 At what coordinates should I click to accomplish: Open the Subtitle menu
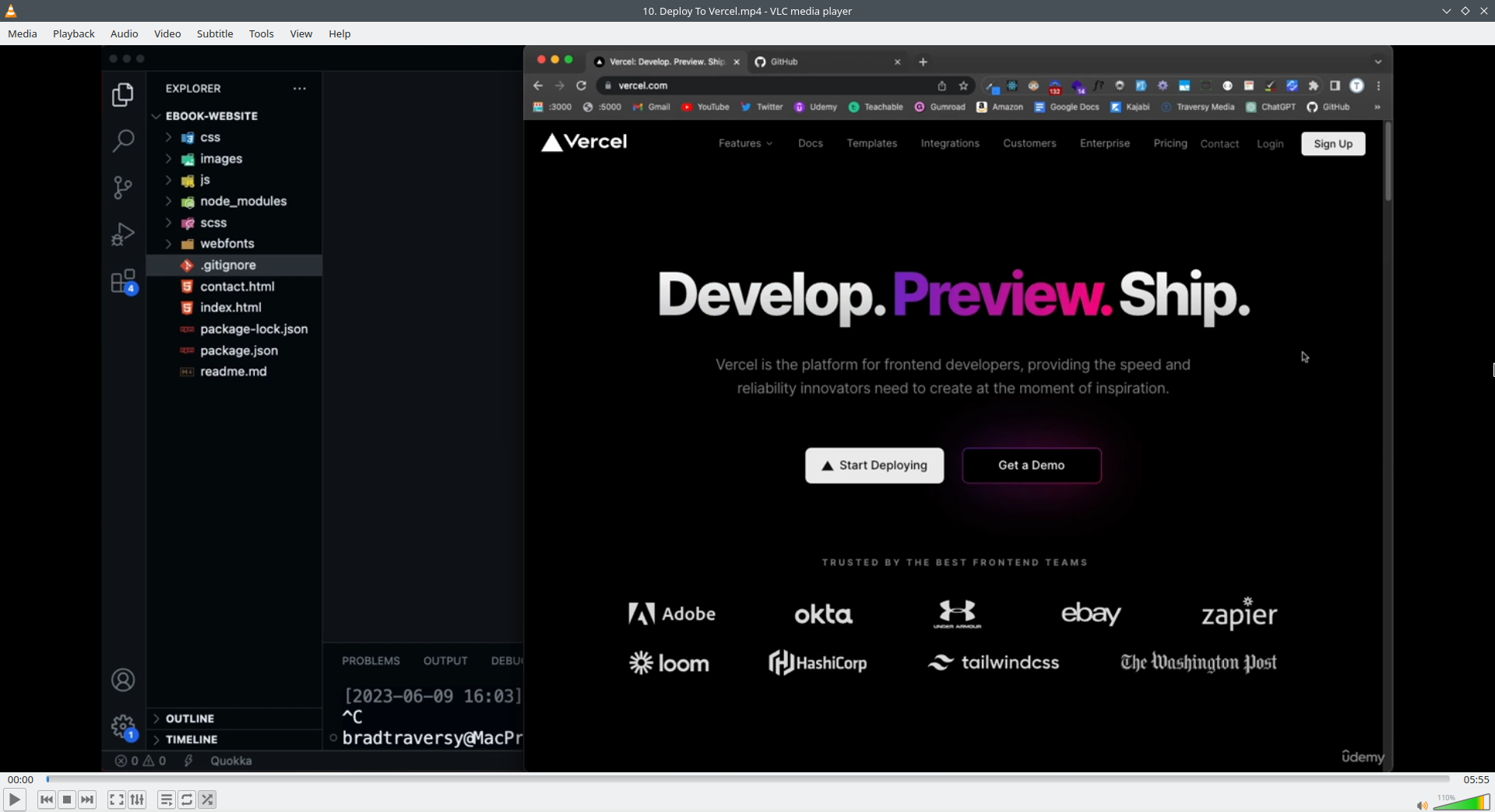pos(215,33)
